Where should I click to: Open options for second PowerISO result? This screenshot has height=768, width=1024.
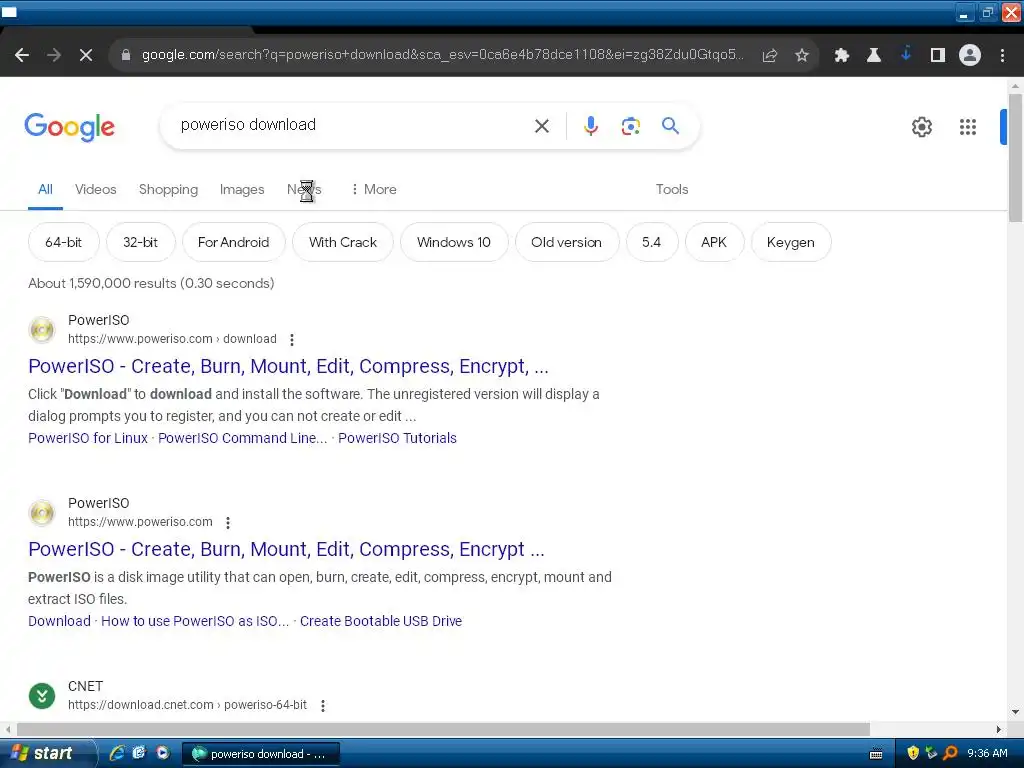tap(228, 522)
